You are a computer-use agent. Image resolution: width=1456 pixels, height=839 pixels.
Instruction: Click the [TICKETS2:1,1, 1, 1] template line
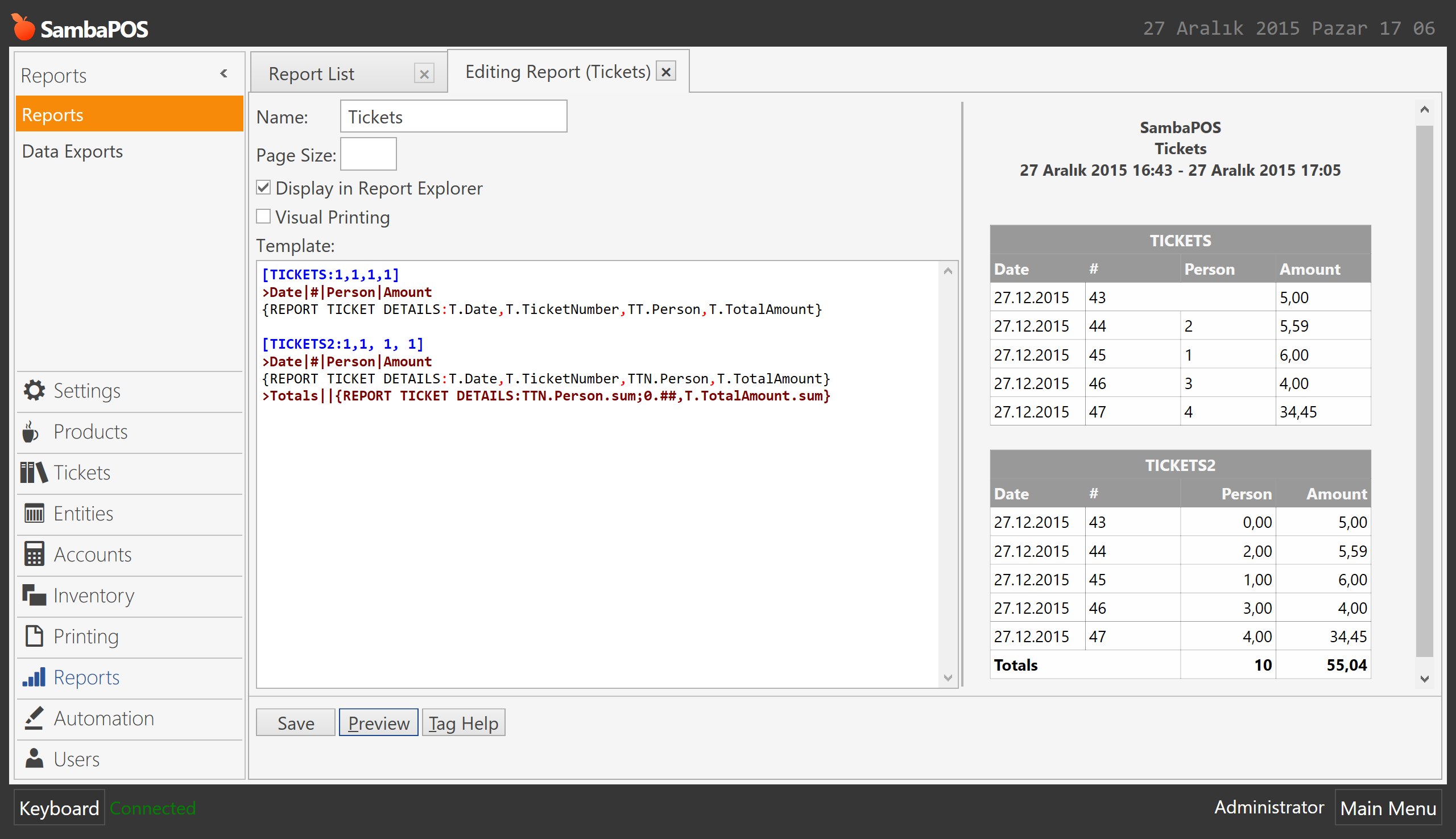point(343,344)
